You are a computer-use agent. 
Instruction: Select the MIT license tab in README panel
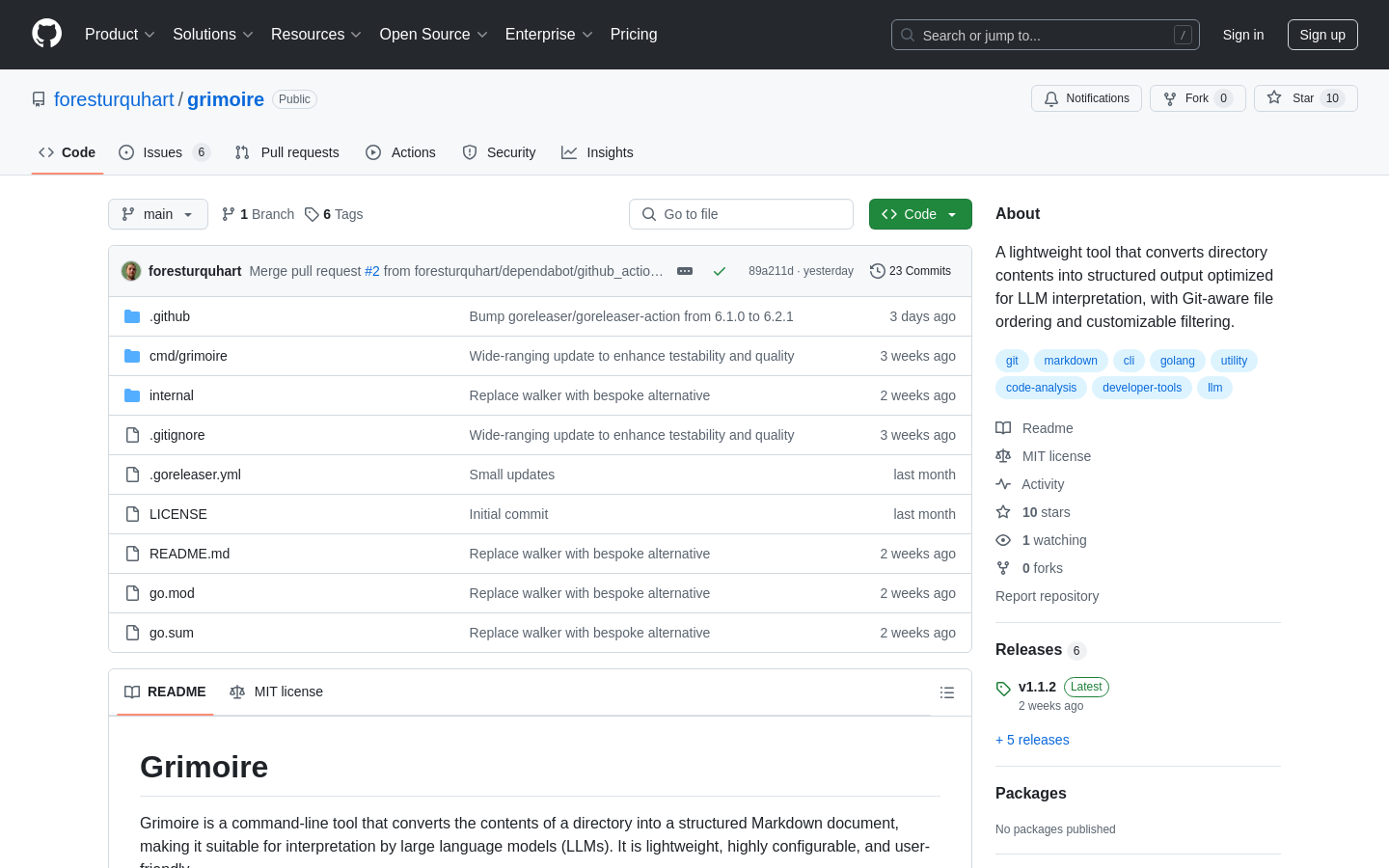pos(276,692)
